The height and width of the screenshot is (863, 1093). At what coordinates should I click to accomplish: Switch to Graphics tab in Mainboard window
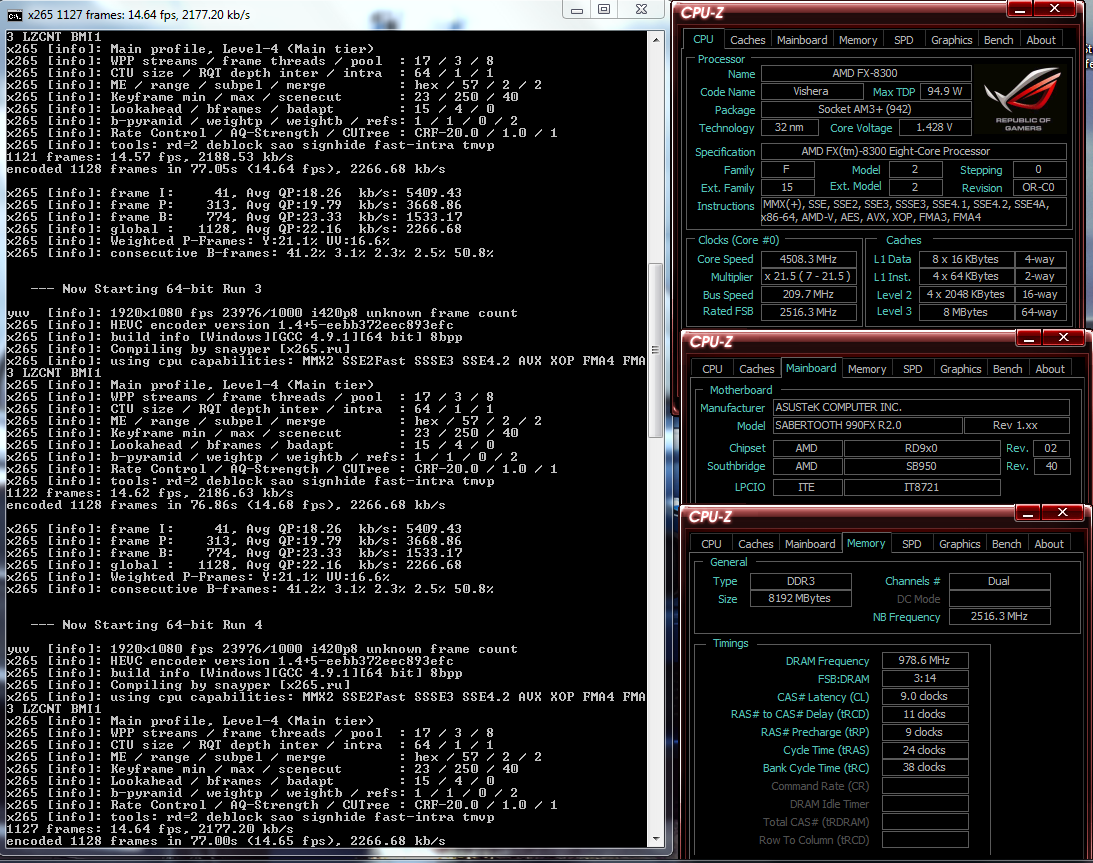961,369
